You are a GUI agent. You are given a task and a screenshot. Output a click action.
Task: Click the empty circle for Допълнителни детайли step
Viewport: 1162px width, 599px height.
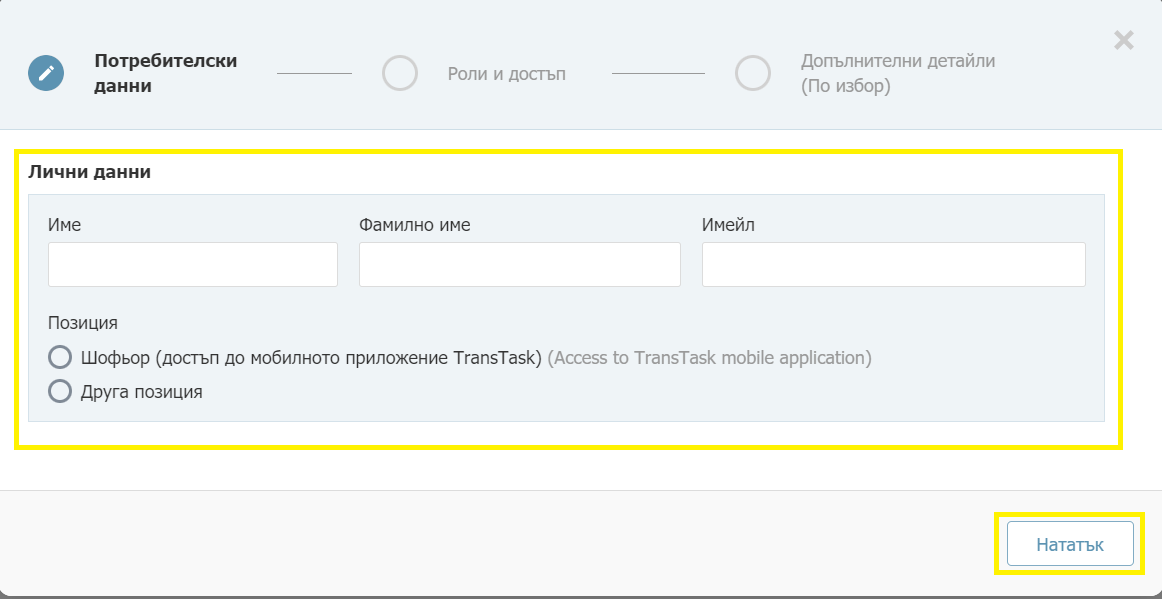(x=753, y=73)
